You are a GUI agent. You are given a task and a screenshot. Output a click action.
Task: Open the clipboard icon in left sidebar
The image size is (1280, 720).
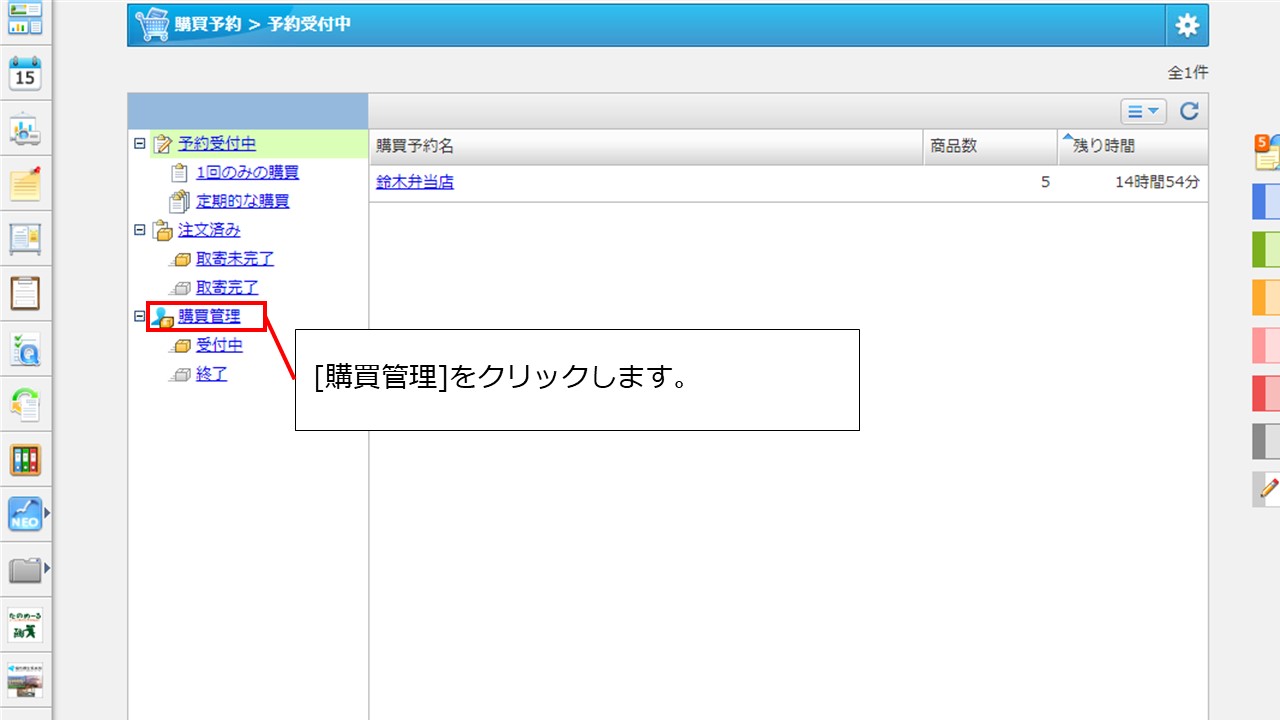click(x=25, y=294)
